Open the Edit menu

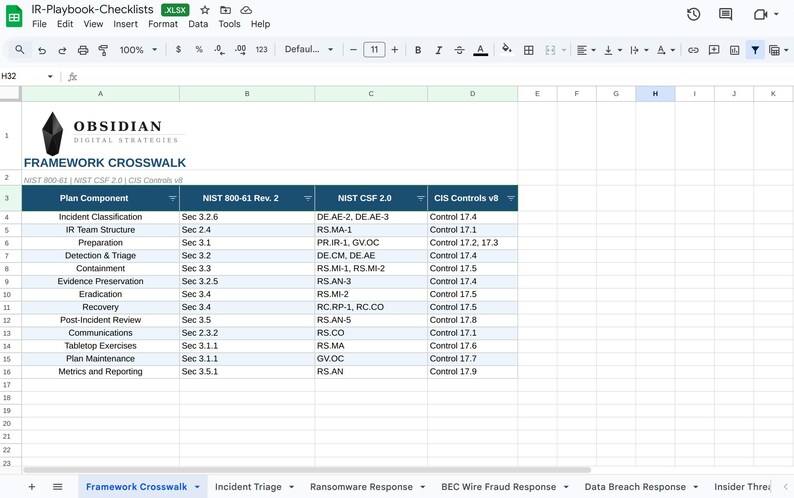(65, 24)
